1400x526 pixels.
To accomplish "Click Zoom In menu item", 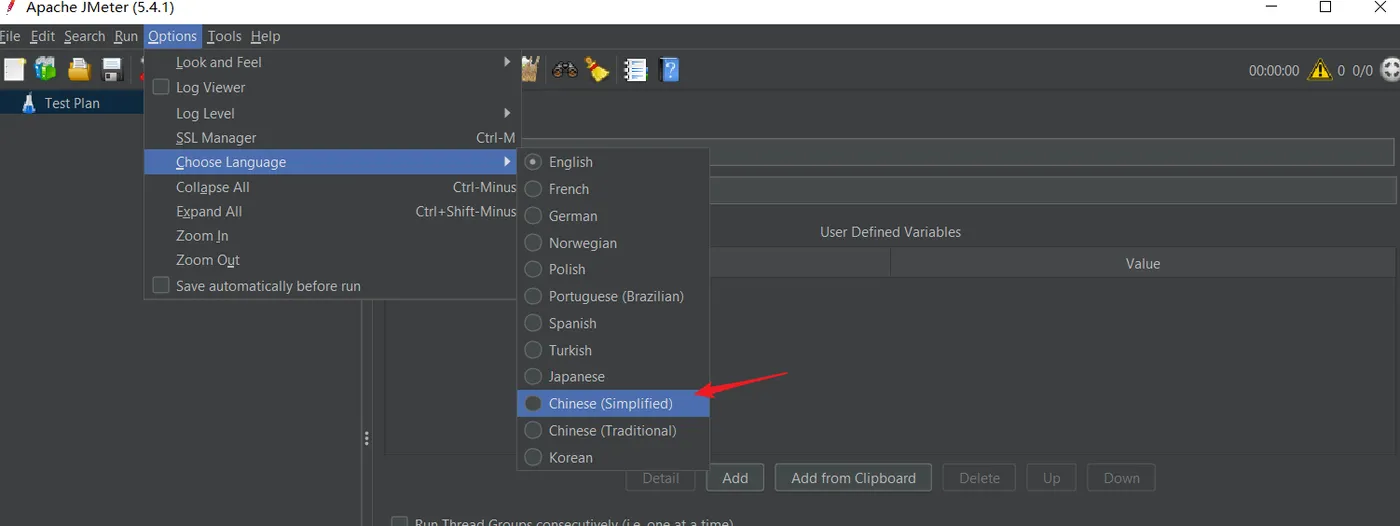I will [x=331, y=236].
